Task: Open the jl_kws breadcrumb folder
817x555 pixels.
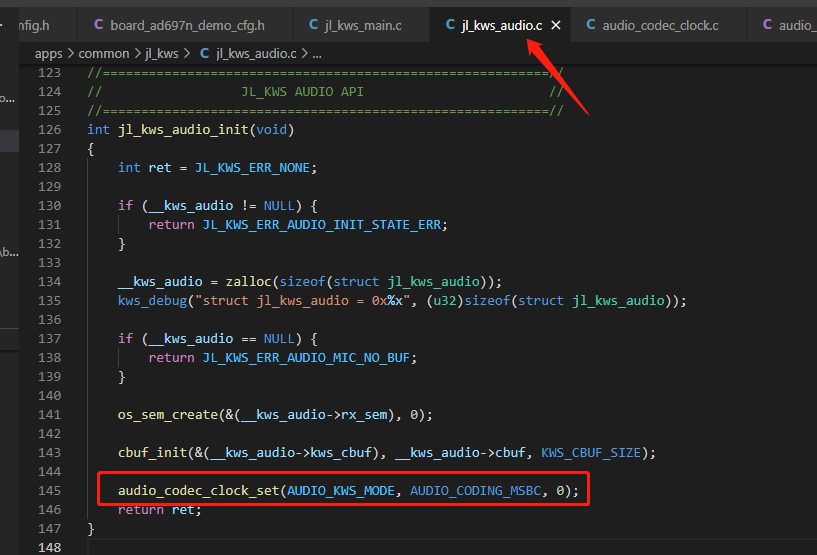Action: pyautogui.click(x=162, y=54)
